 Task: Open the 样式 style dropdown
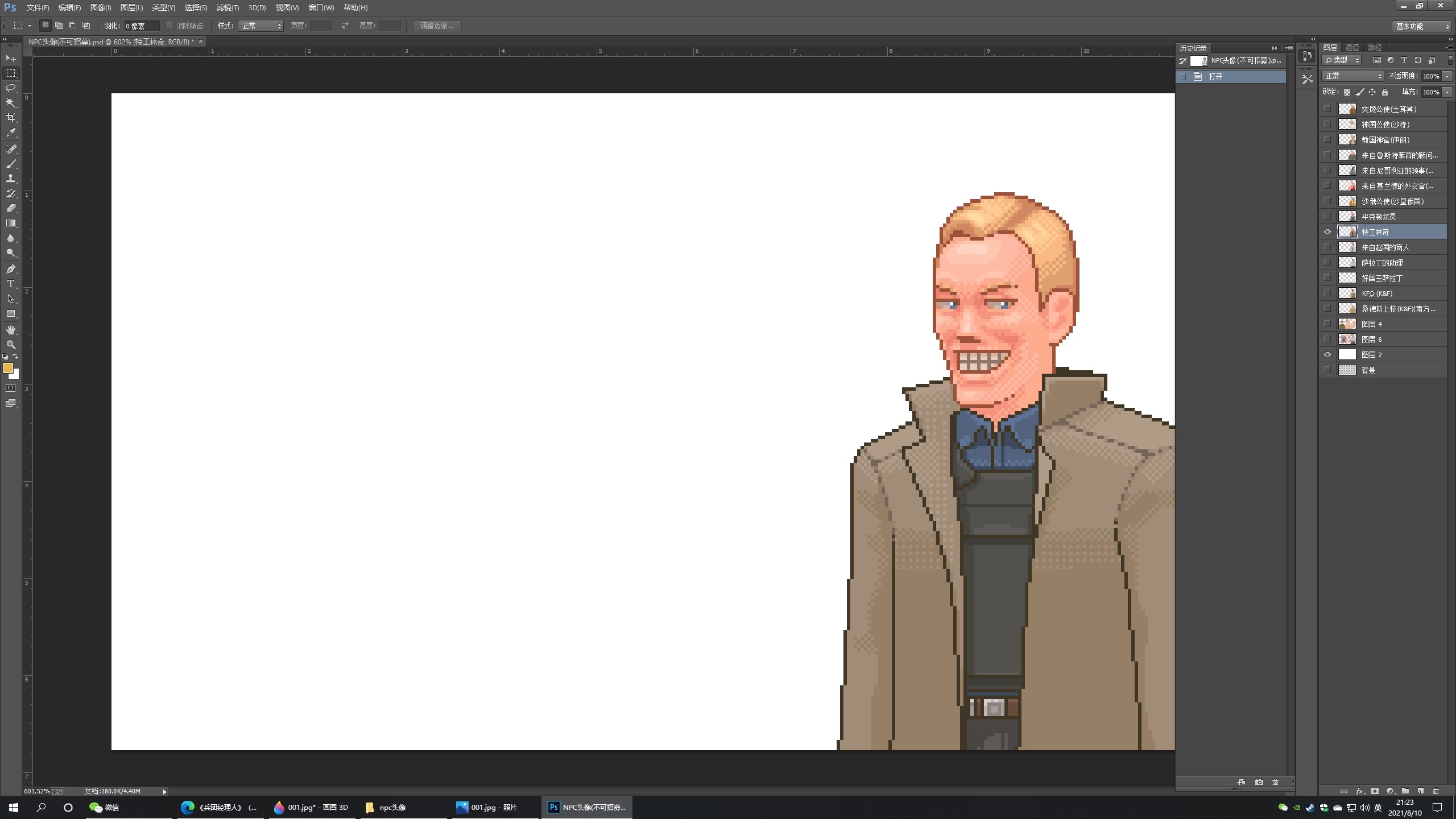[260, 26]
